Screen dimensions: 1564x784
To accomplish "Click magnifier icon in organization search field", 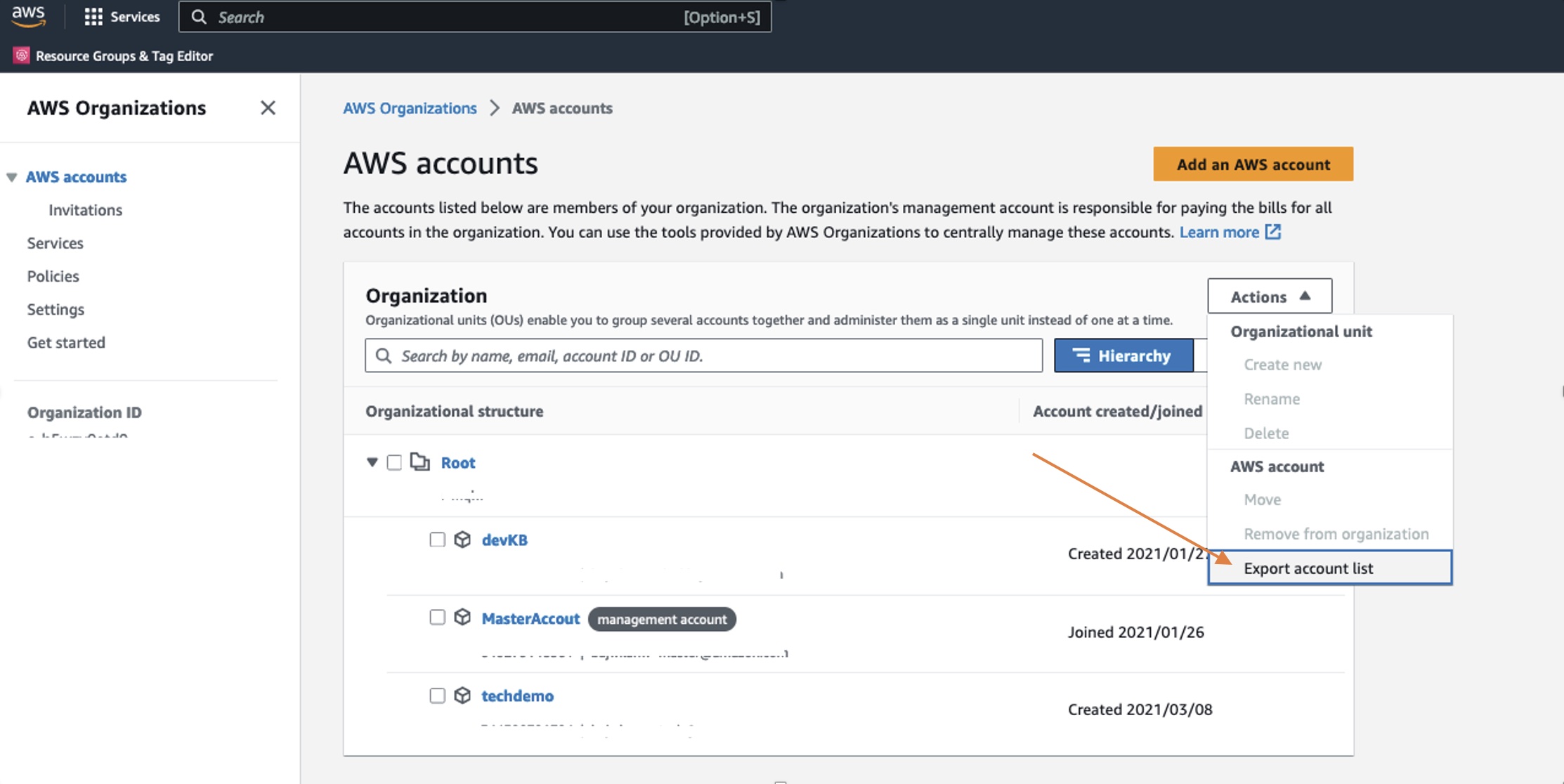I will pyautogui.click(x=384, y=355).
